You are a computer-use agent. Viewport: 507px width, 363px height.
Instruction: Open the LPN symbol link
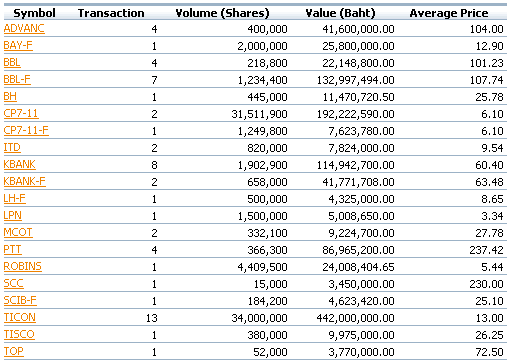(13, 216)
